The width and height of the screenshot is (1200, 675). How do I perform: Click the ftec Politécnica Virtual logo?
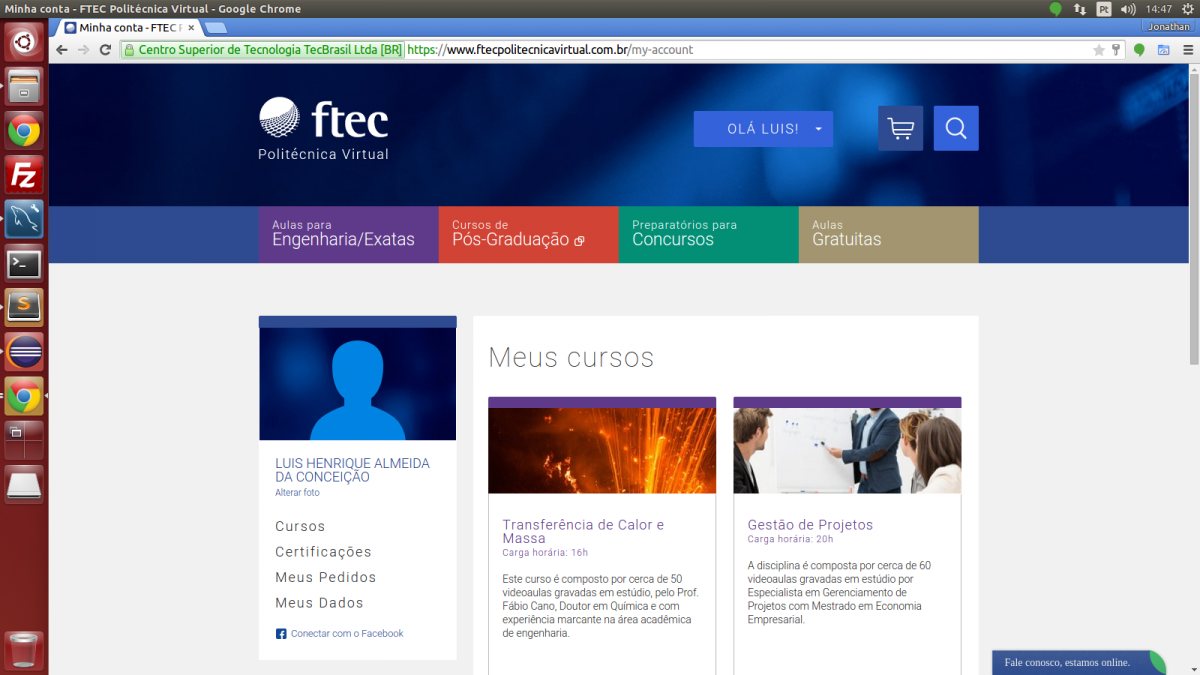(x=323, y=129)
